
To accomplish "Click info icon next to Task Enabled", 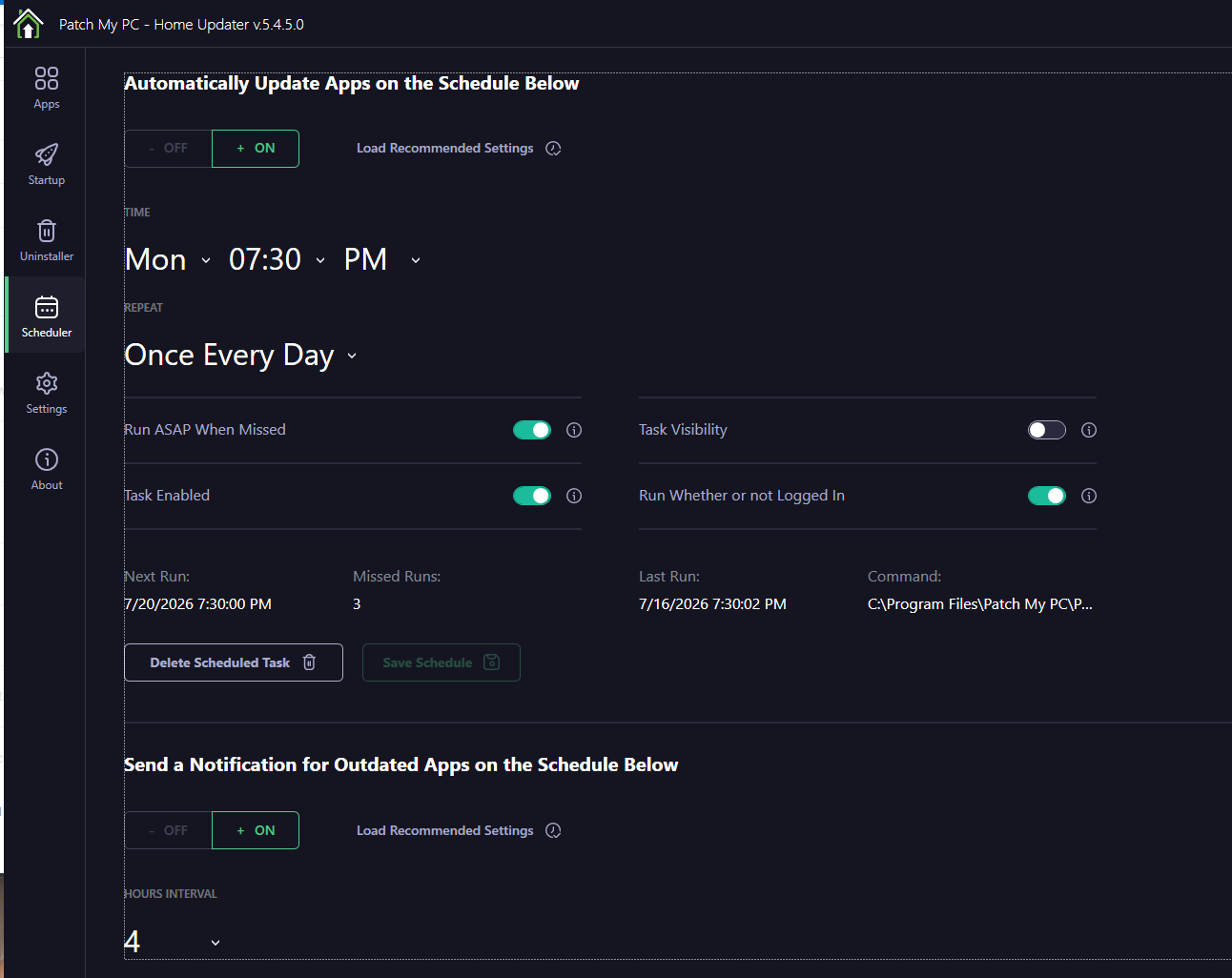I will pos(574,496).
